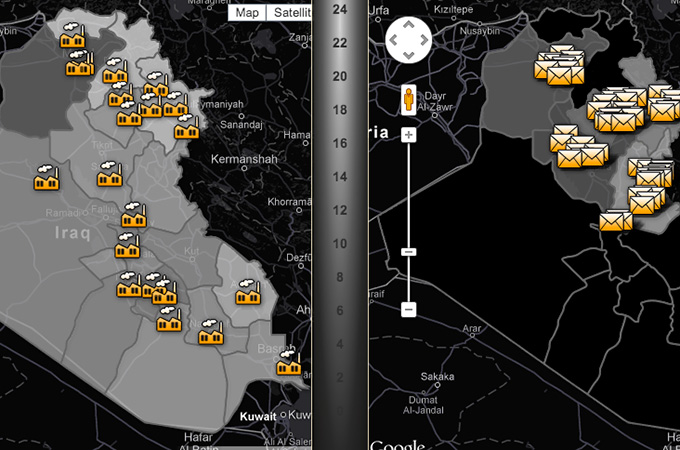Zoom out with the bottom minus button
This screenshot has height=450, width=680.
[x=408, y=310]
